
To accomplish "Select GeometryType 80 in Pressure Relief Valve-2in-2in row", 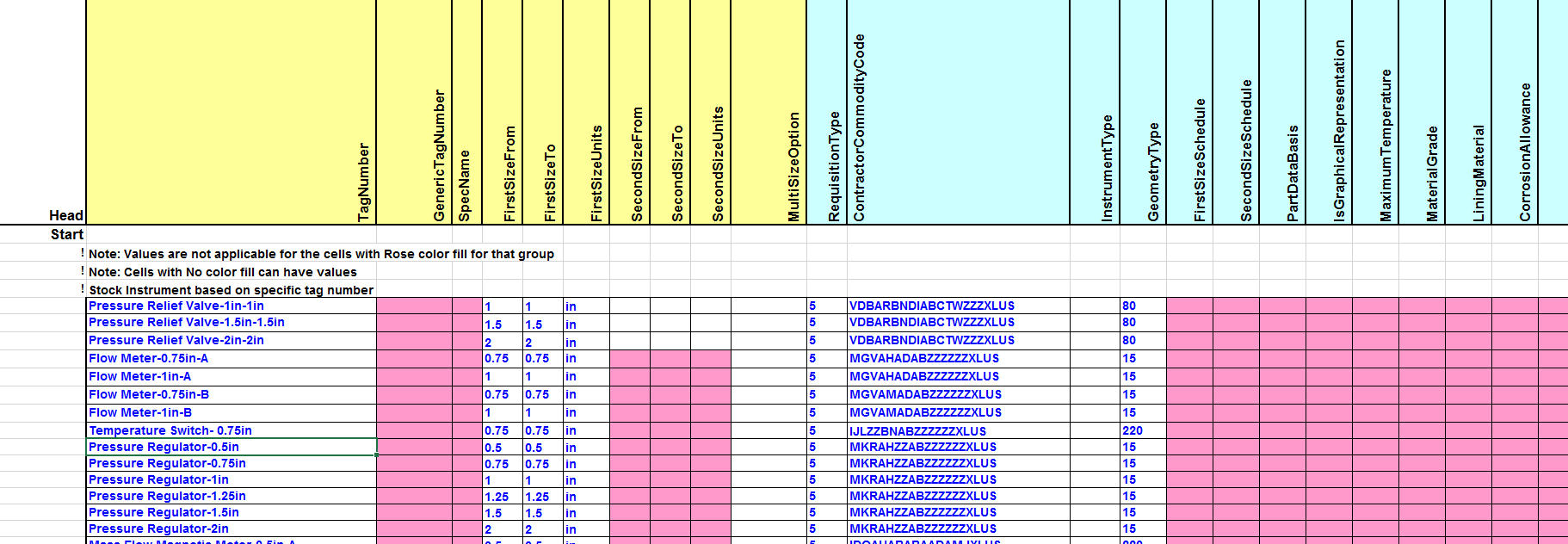I will (x=1143, y=340).
